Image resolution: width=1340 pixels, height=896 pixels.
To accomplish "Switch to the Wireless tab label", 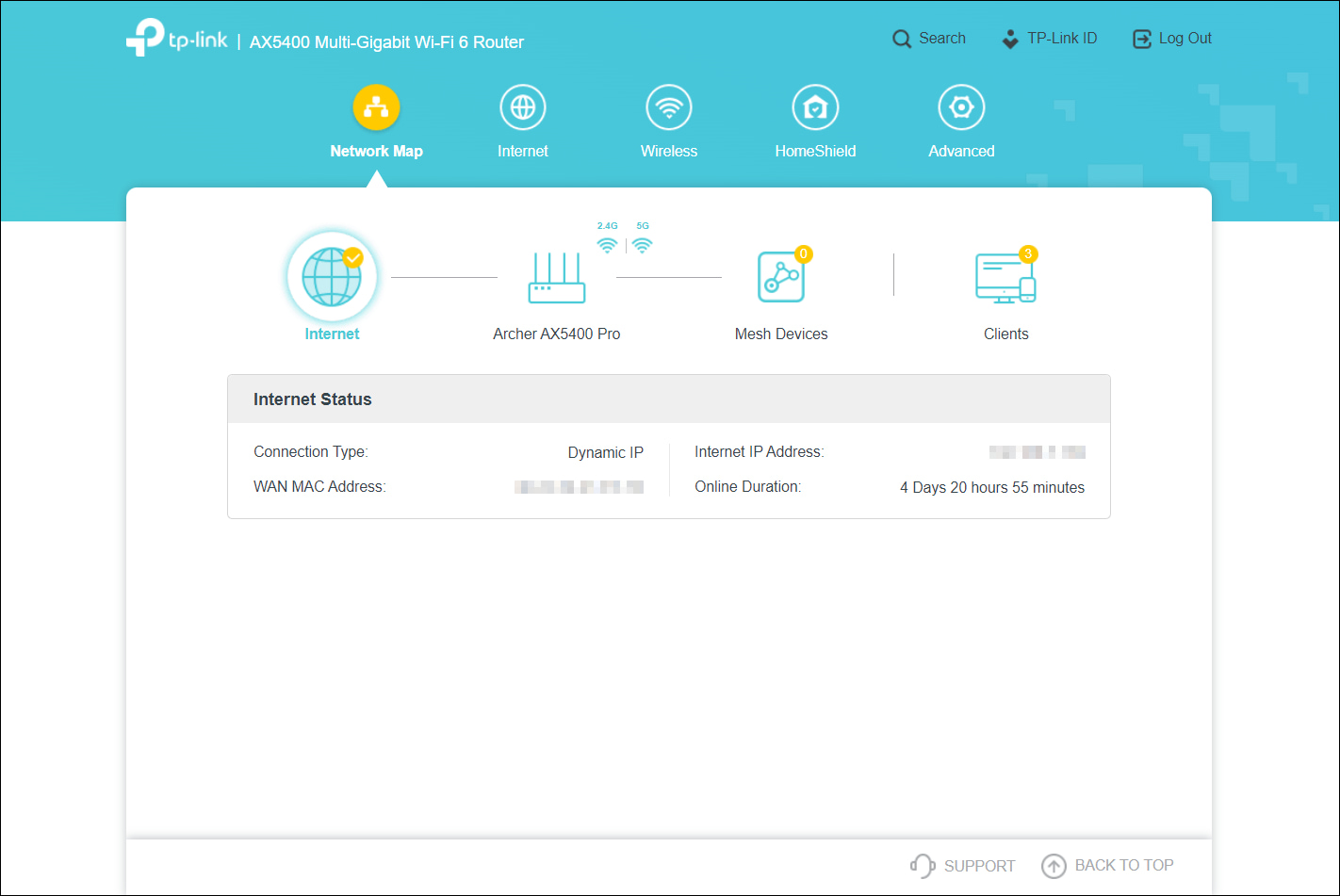I will [x=669, y=151].
